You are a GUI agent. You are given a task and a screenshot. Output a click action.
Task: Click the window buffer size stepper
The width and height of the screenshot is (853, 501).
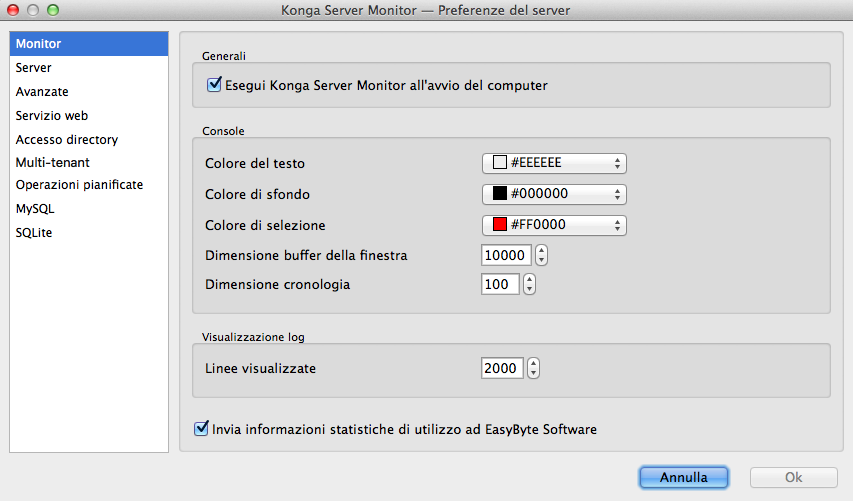[x=541, y=255]
